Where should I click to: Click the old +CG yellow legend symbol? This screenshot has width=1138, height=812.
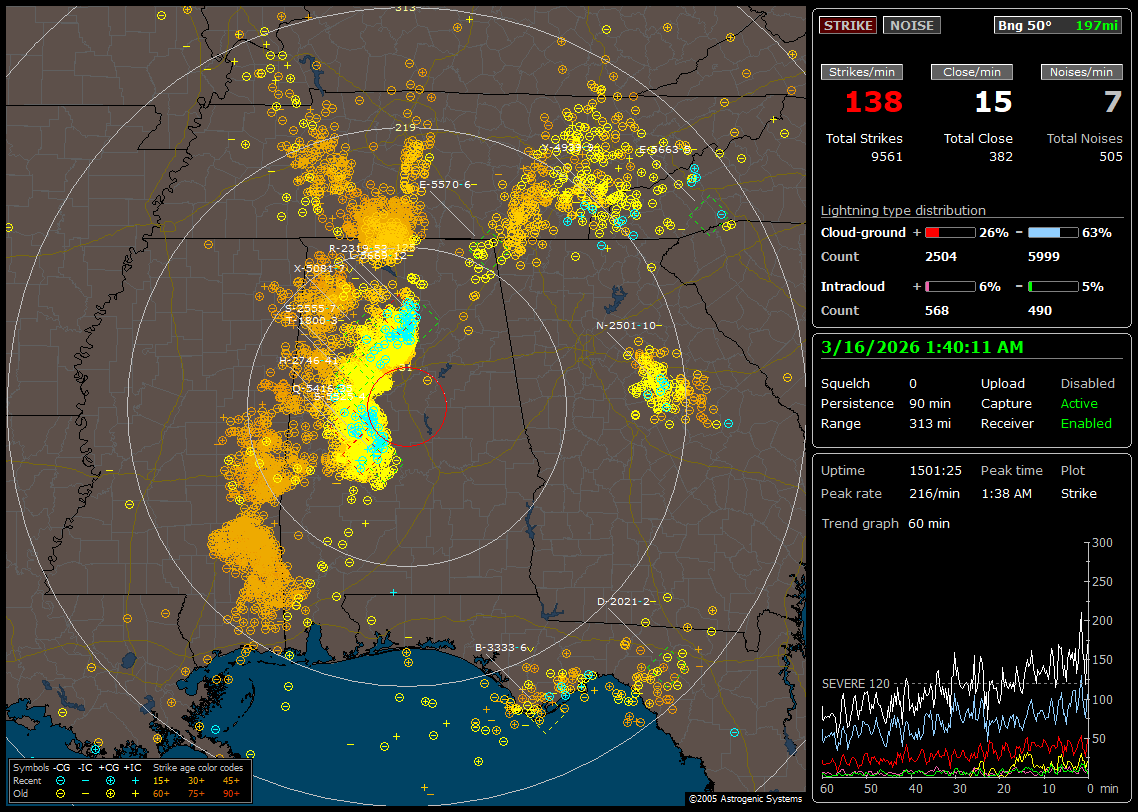coord(110,792)
